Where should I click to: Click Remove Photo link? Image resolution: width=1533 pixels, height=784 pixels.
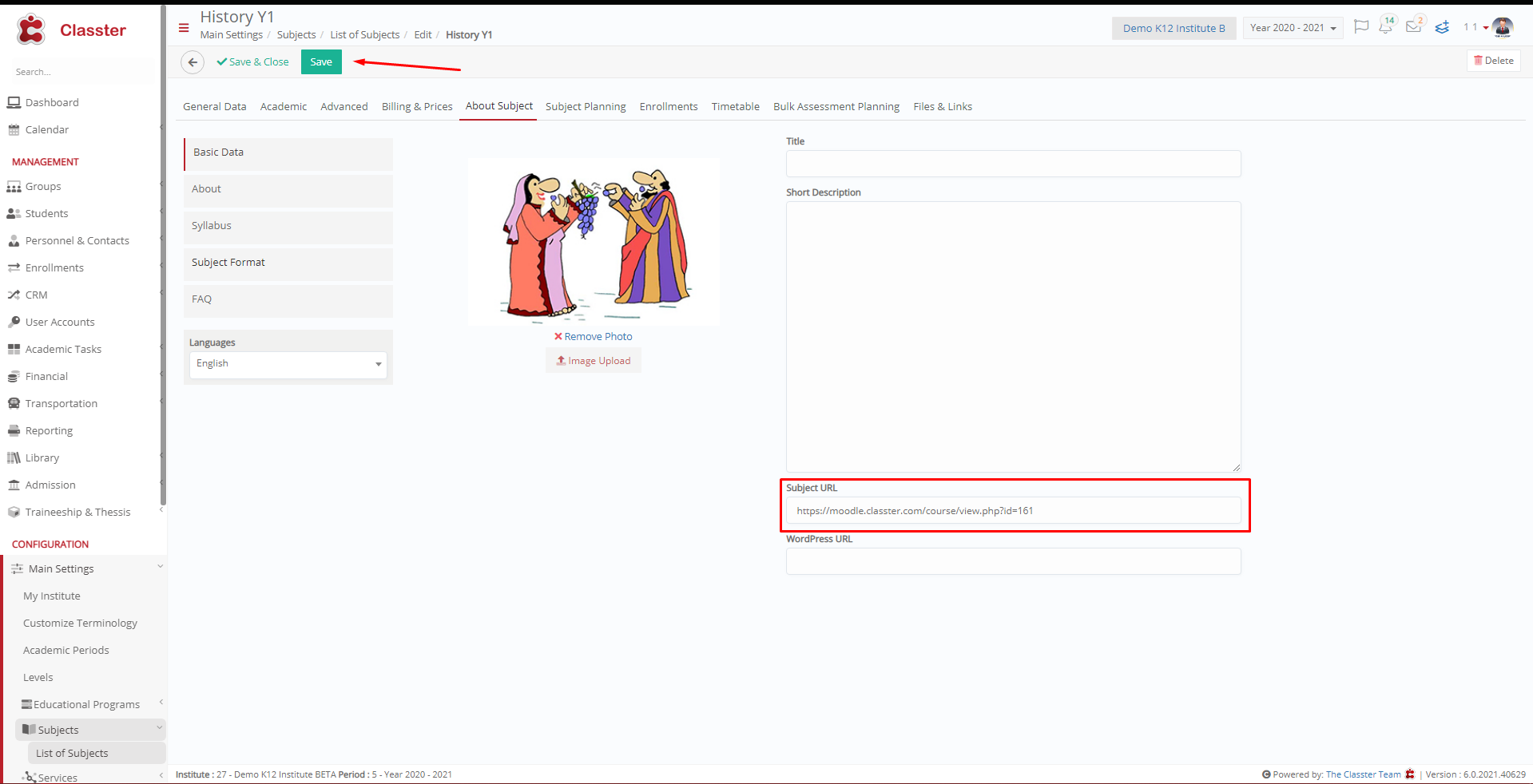click(x=594, y=337)
